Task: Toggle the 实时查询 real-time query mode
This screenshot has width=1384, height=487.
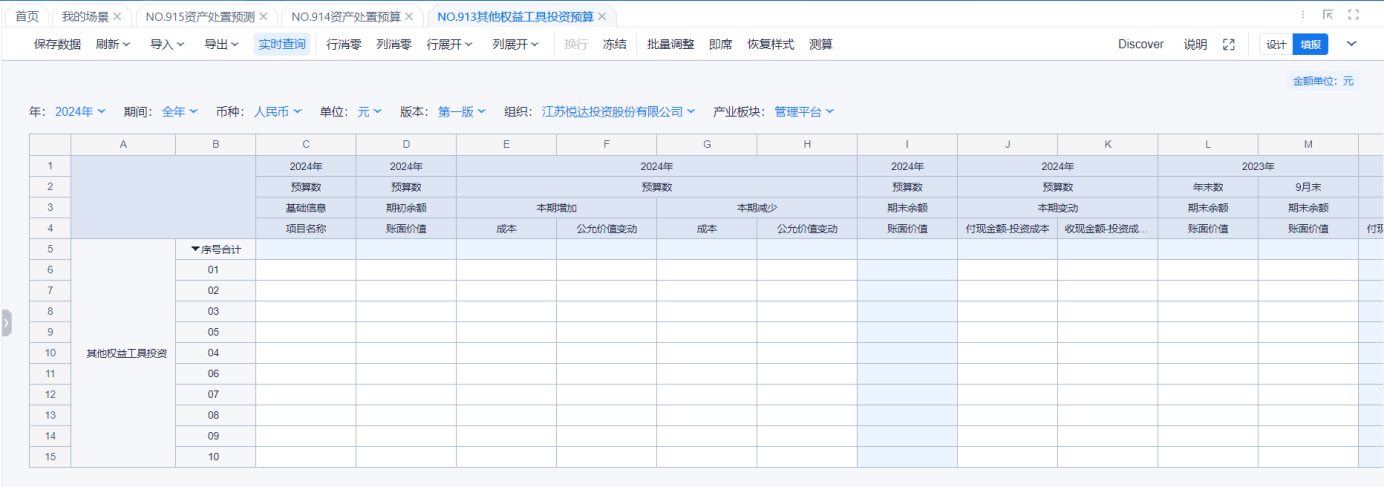Action: [282, 44]
